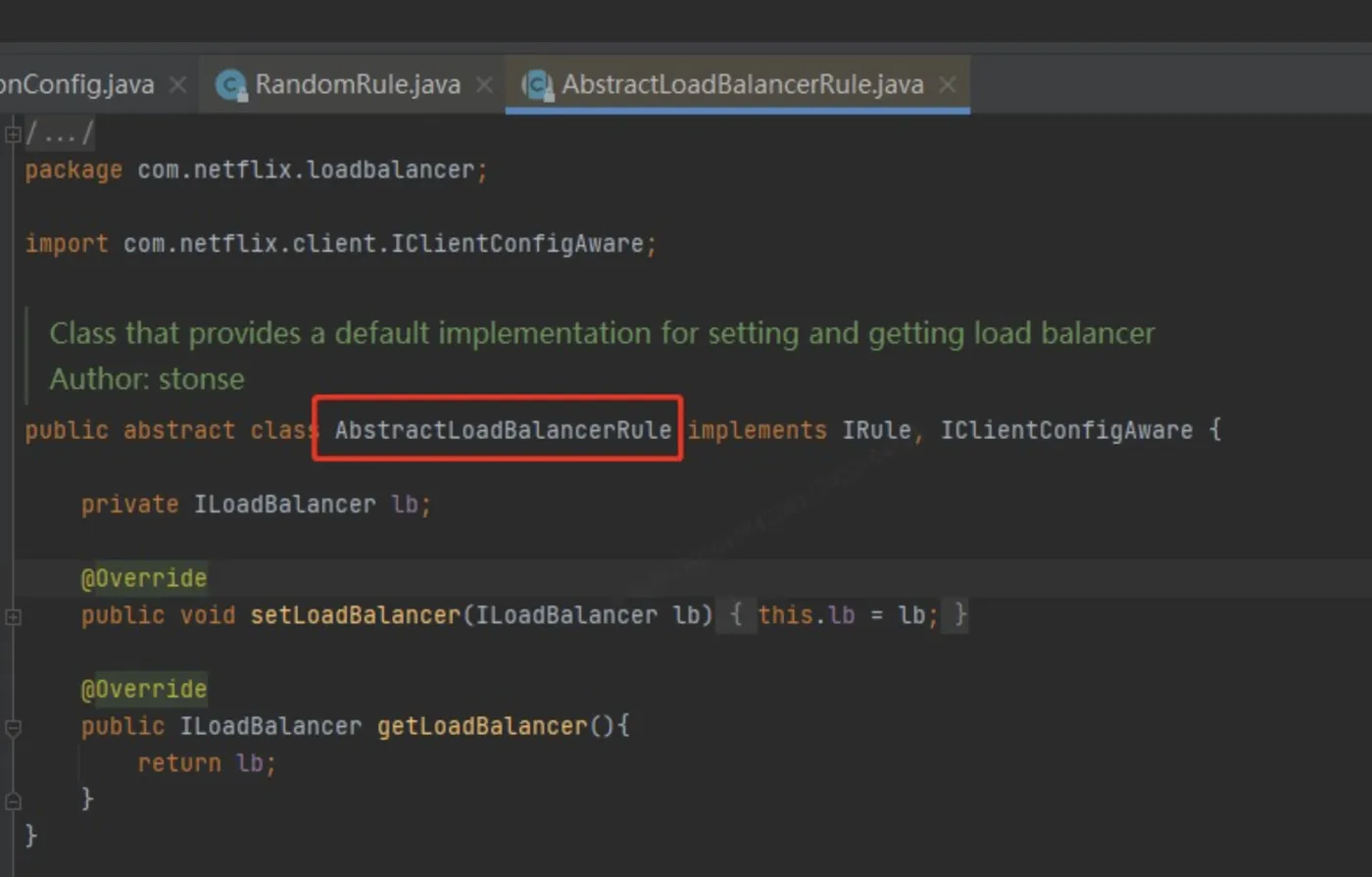Close the onConfig.java tab

coord(177,85)
